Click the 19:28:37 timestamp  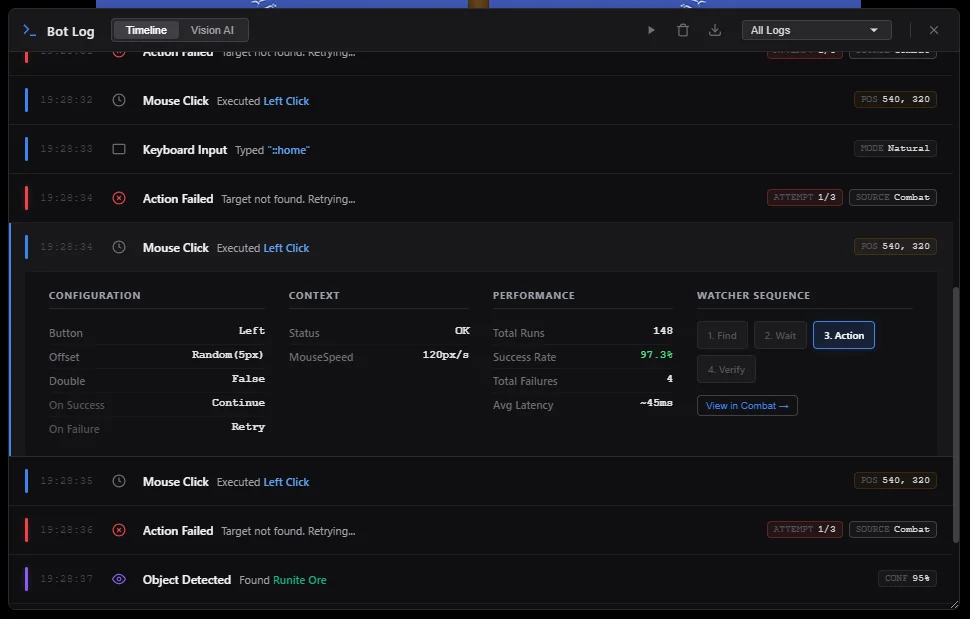(x=66, y=579)
